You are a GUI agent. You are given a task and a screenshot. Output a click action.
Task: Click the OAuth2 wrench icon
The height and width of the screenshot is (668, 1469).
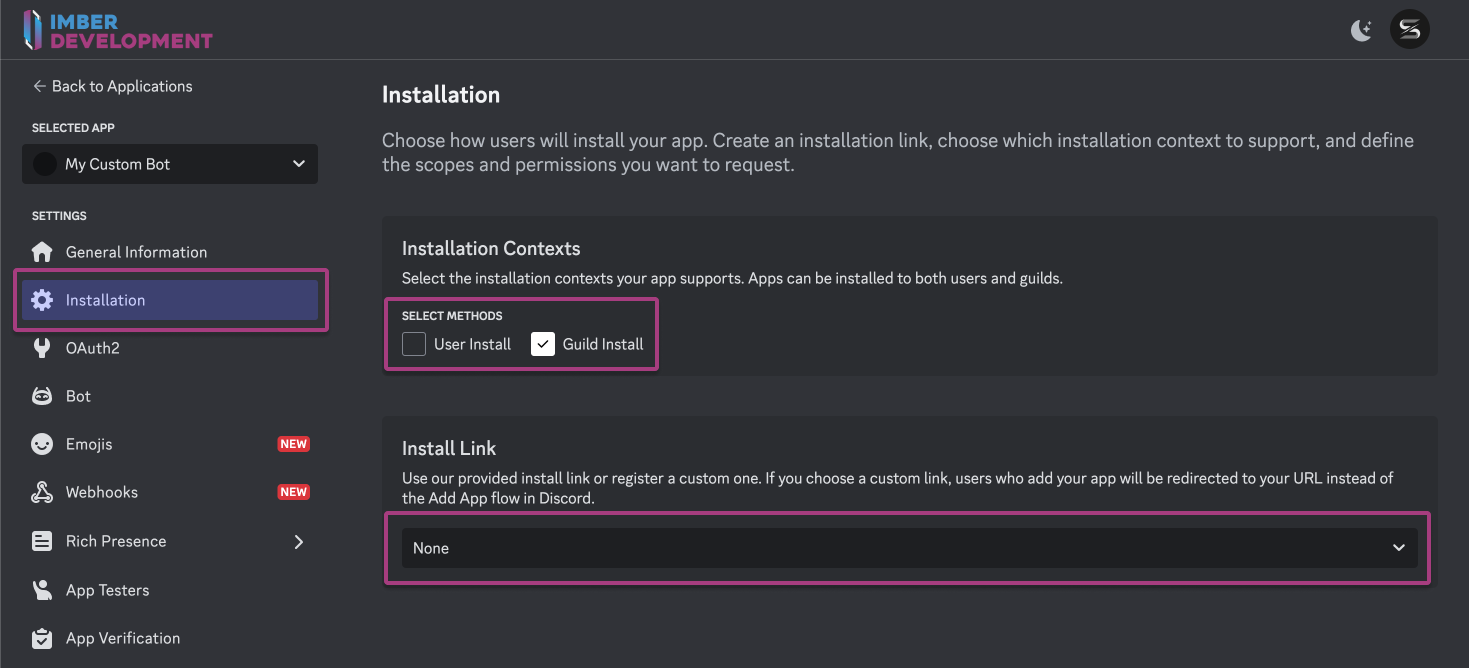42,348
